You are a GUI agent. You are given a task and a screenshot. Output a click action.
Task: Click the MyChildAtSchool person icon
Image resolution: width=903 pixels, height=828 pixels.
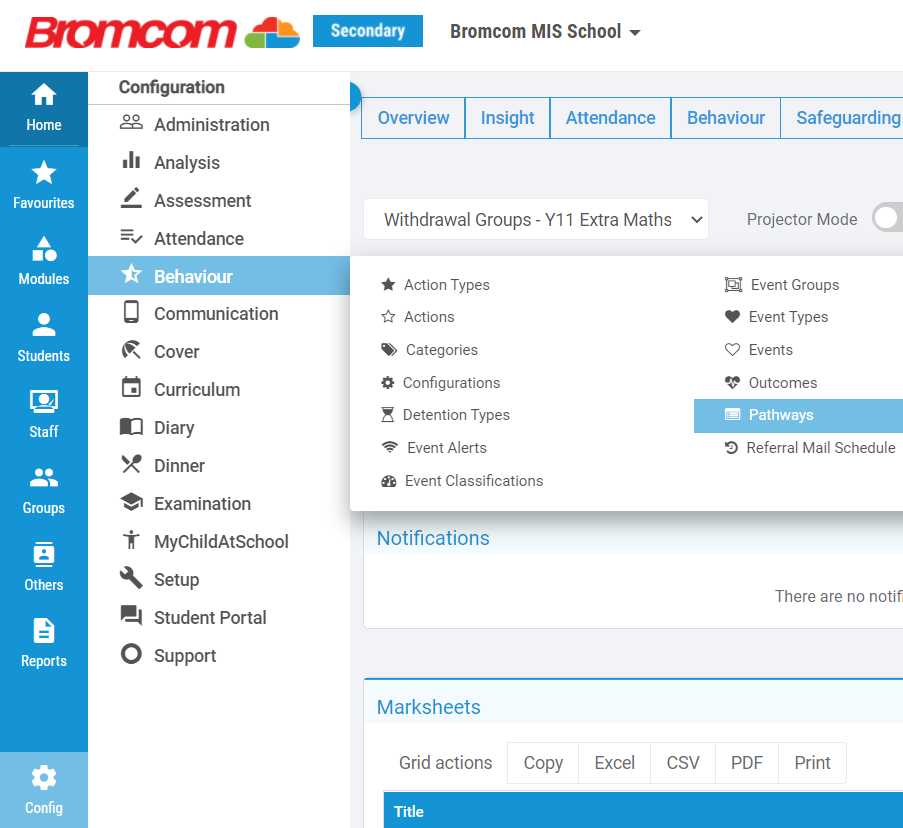[x=131, y=540]
